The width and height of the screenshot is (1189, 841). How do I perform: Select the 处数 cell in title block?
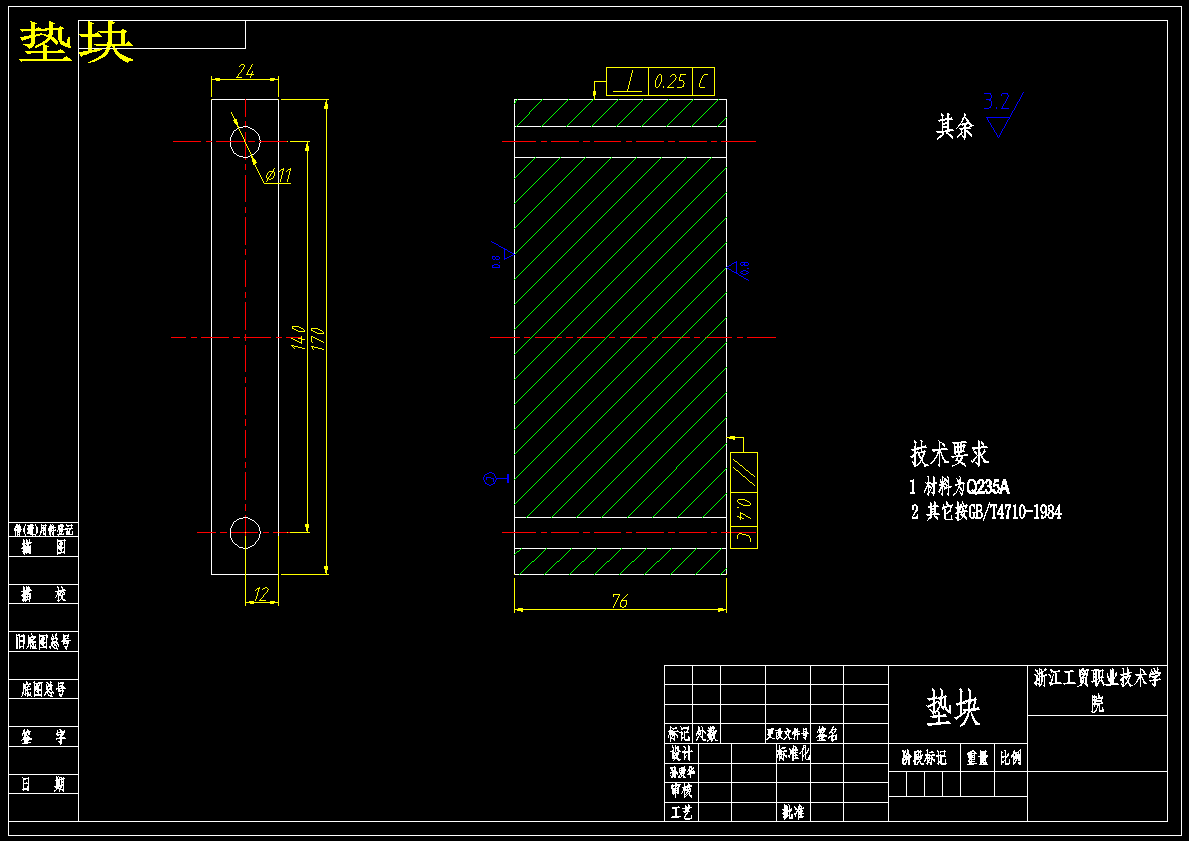707,733
